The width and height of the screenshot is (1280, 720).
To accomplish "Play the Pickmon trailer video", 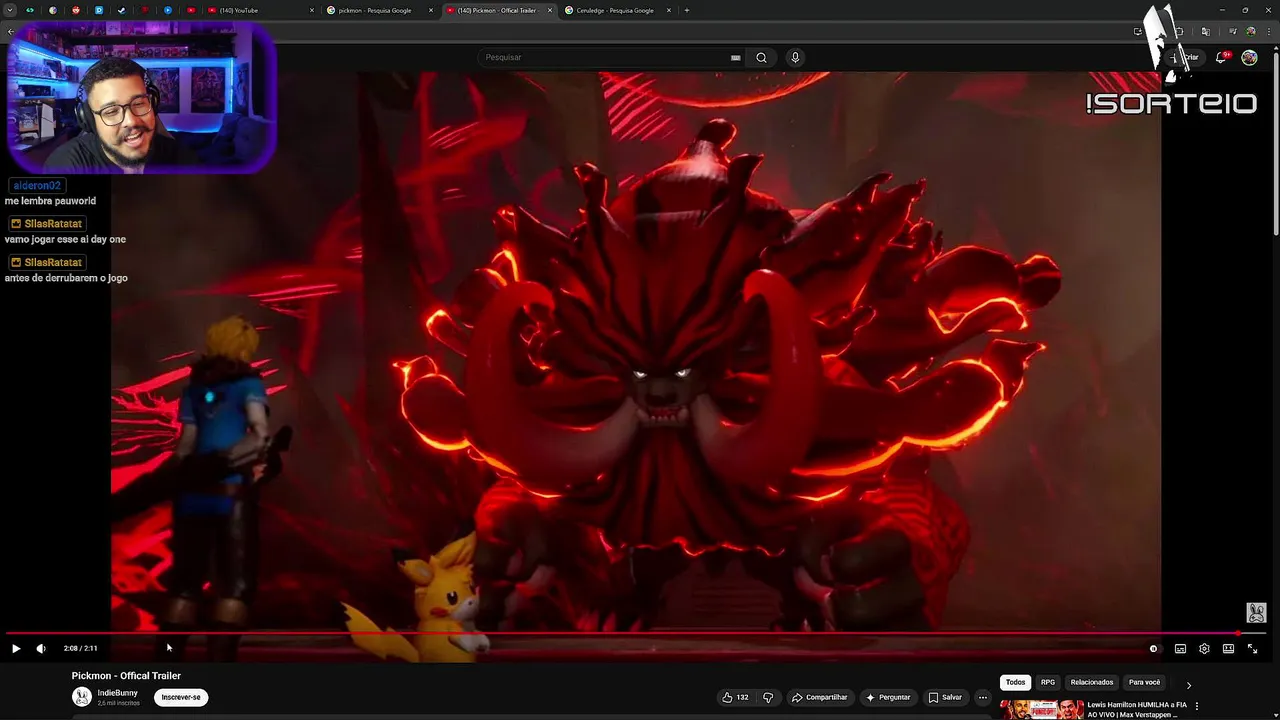I will (16, 648).
